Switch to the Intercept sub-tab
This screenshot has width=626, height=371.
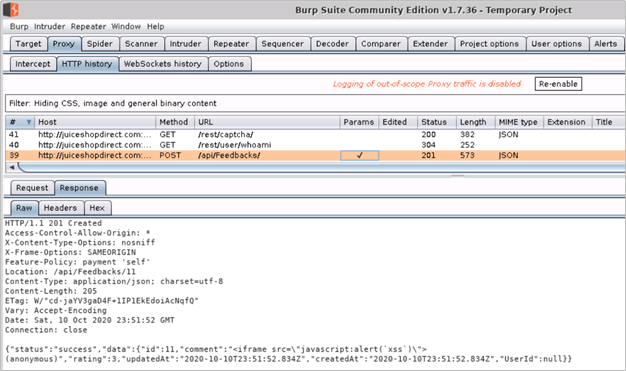[33, 64]
